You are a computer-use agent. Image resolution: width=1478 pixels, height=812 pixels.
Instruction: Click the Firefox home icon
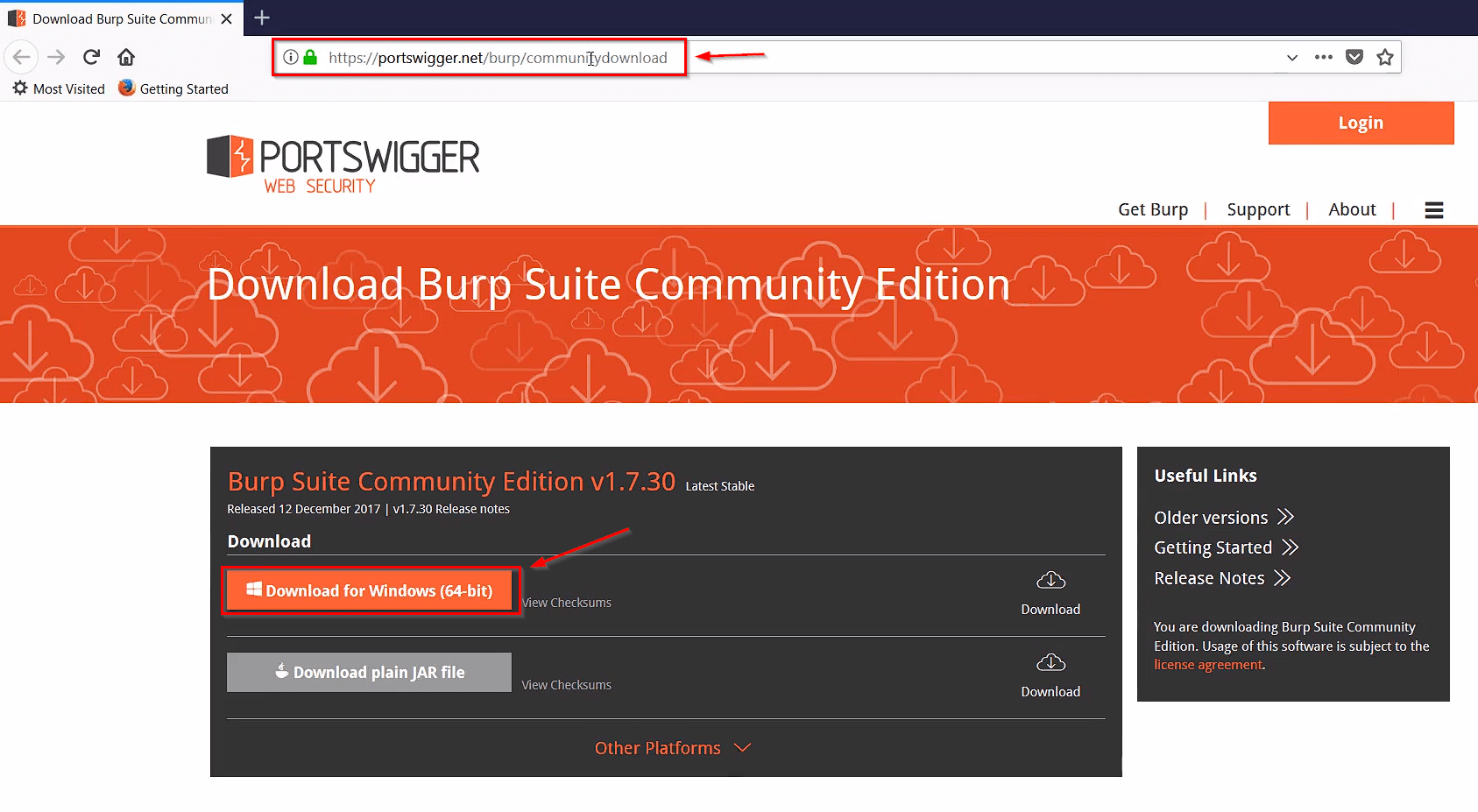(x=126, y=57)
